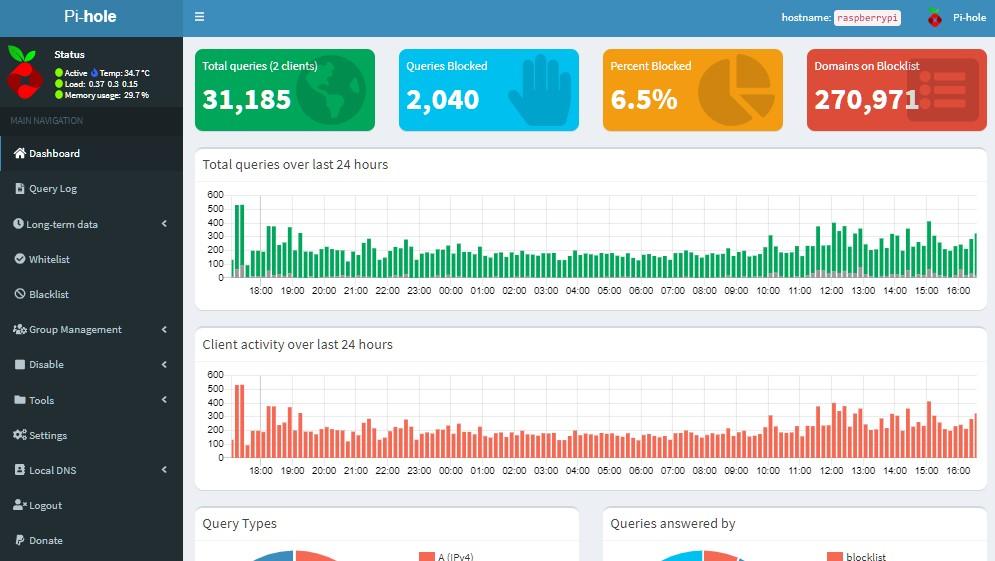
Task: Click the Domains on Blocklist 270,971 value
Action: pos(866,100)
